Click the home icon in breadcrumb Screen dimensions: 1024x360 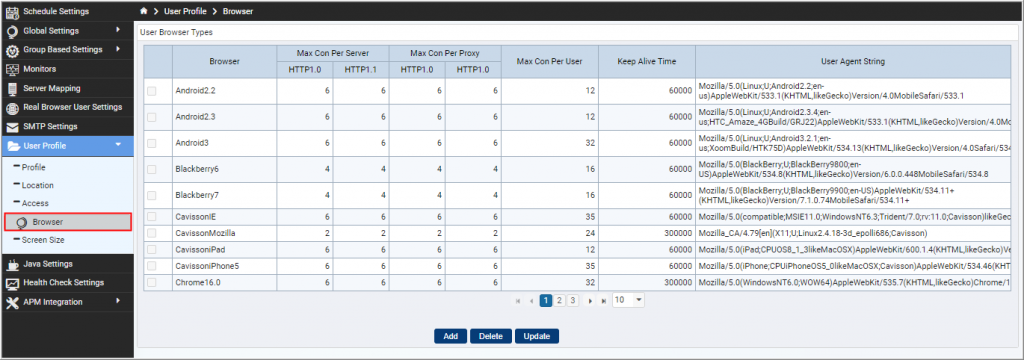[144, 11]
